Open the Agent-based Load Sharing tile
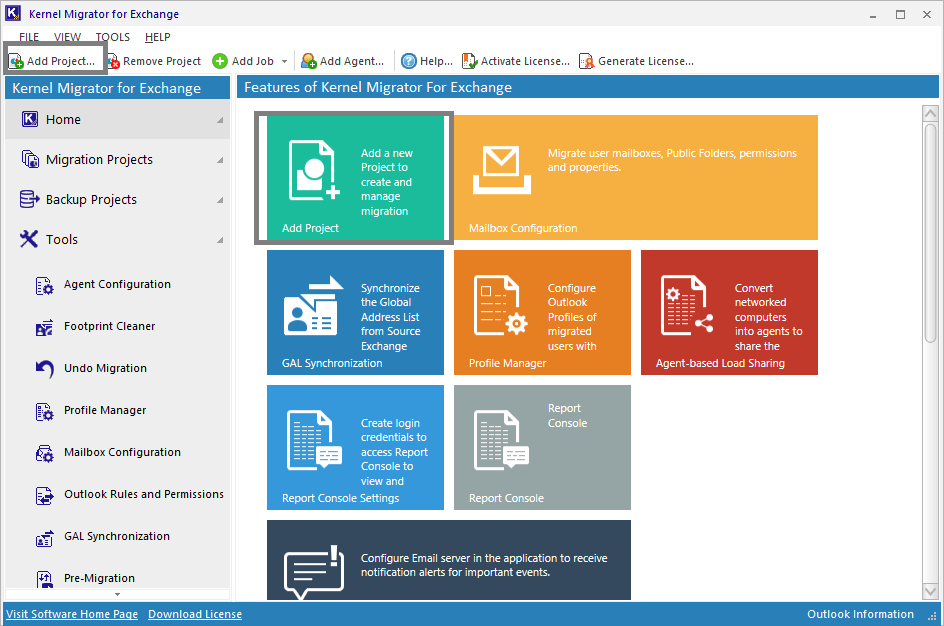Image resolution: width=944 pixels, height=626 pixels. [x=730, y=312]
